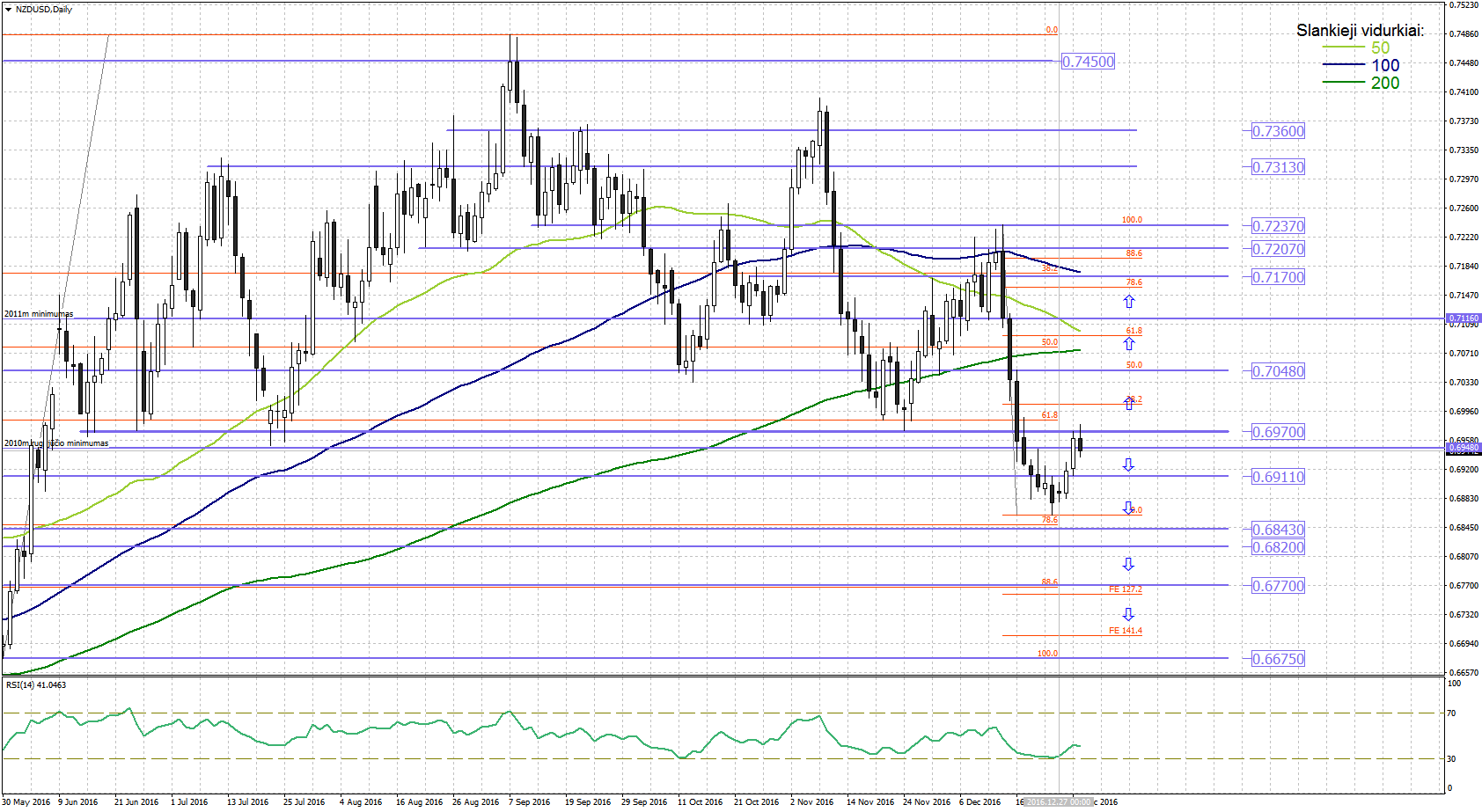Click the blue up arrow beside the 38.2 label
1482x812 pixels.
coord(1129,403)
